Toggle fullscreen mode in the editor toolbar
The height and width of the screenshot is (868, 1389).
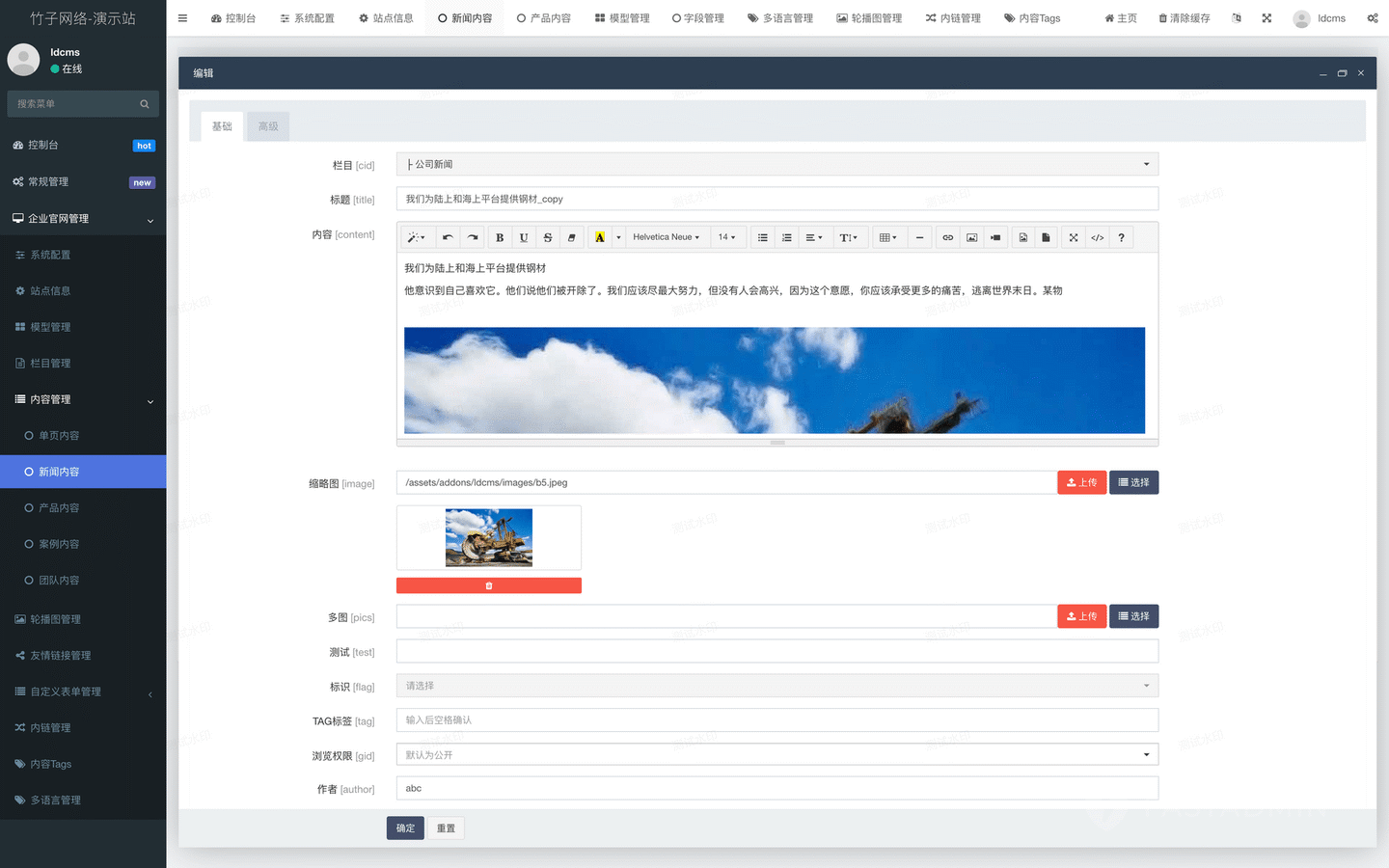(x=1073, y=237)
